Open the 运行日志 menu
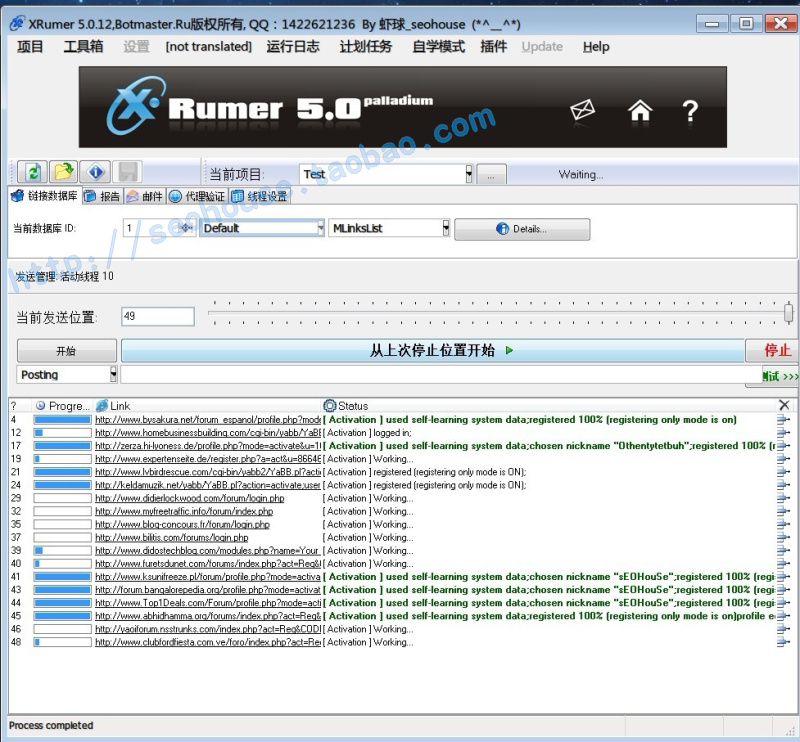The height and width of the screenshot is (742, 800). click(293, 46)
